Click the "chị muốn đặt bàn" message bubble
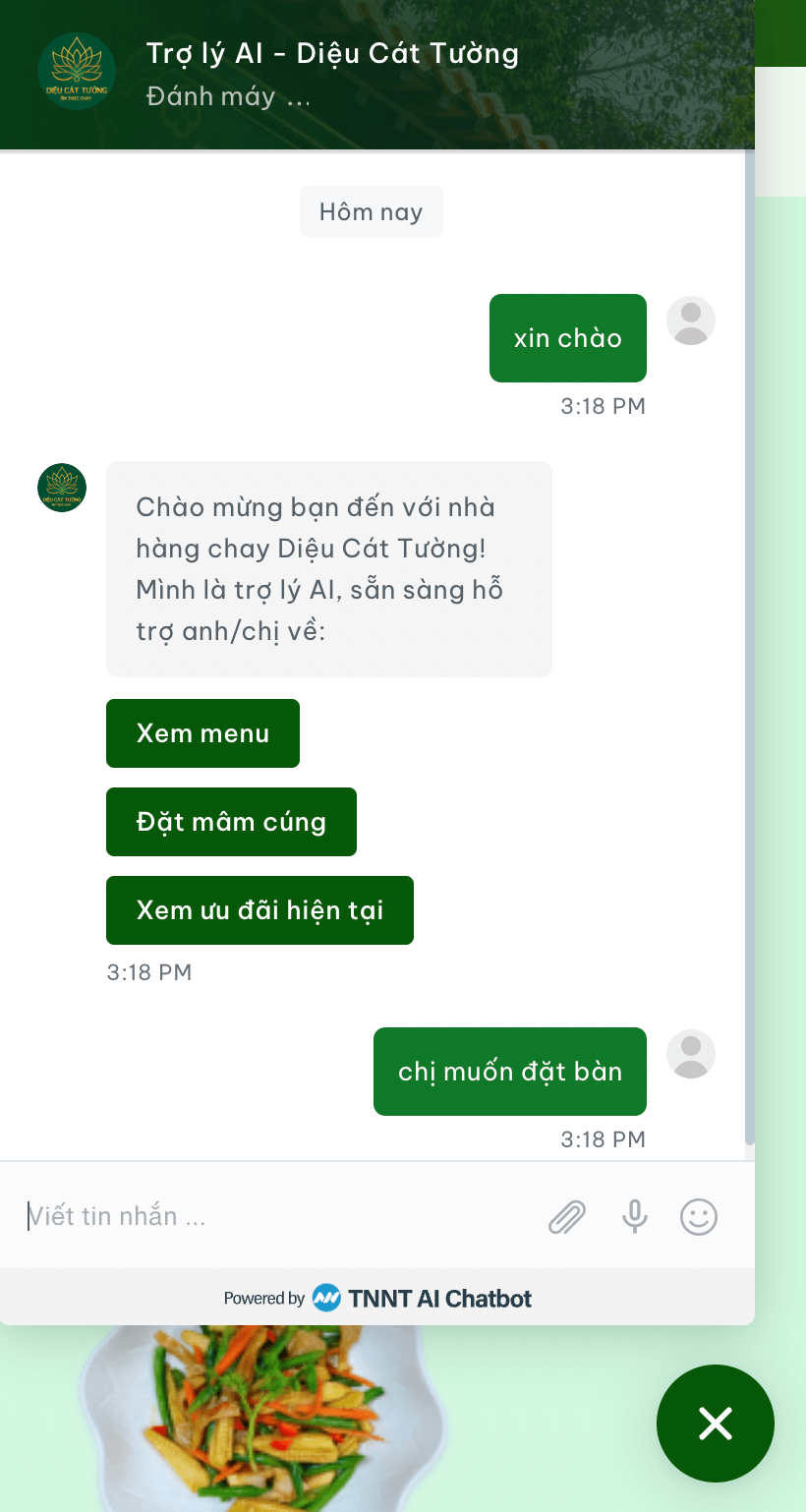This screenshot has width=806, height=1512. click(509, 1072)
